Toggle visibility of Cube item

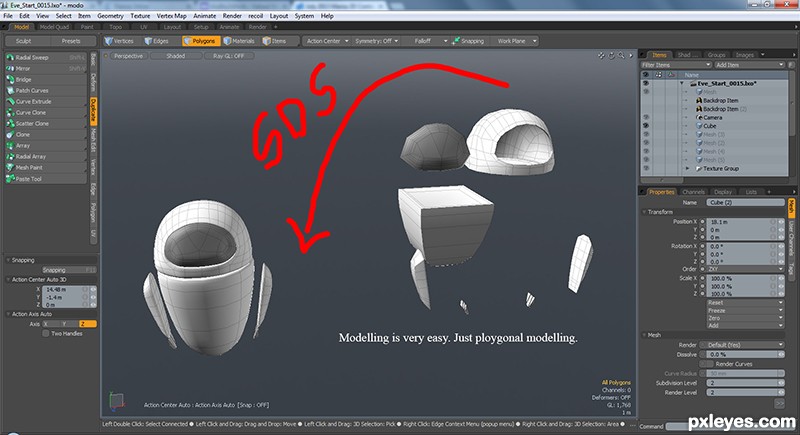click(x=646, y=125)
